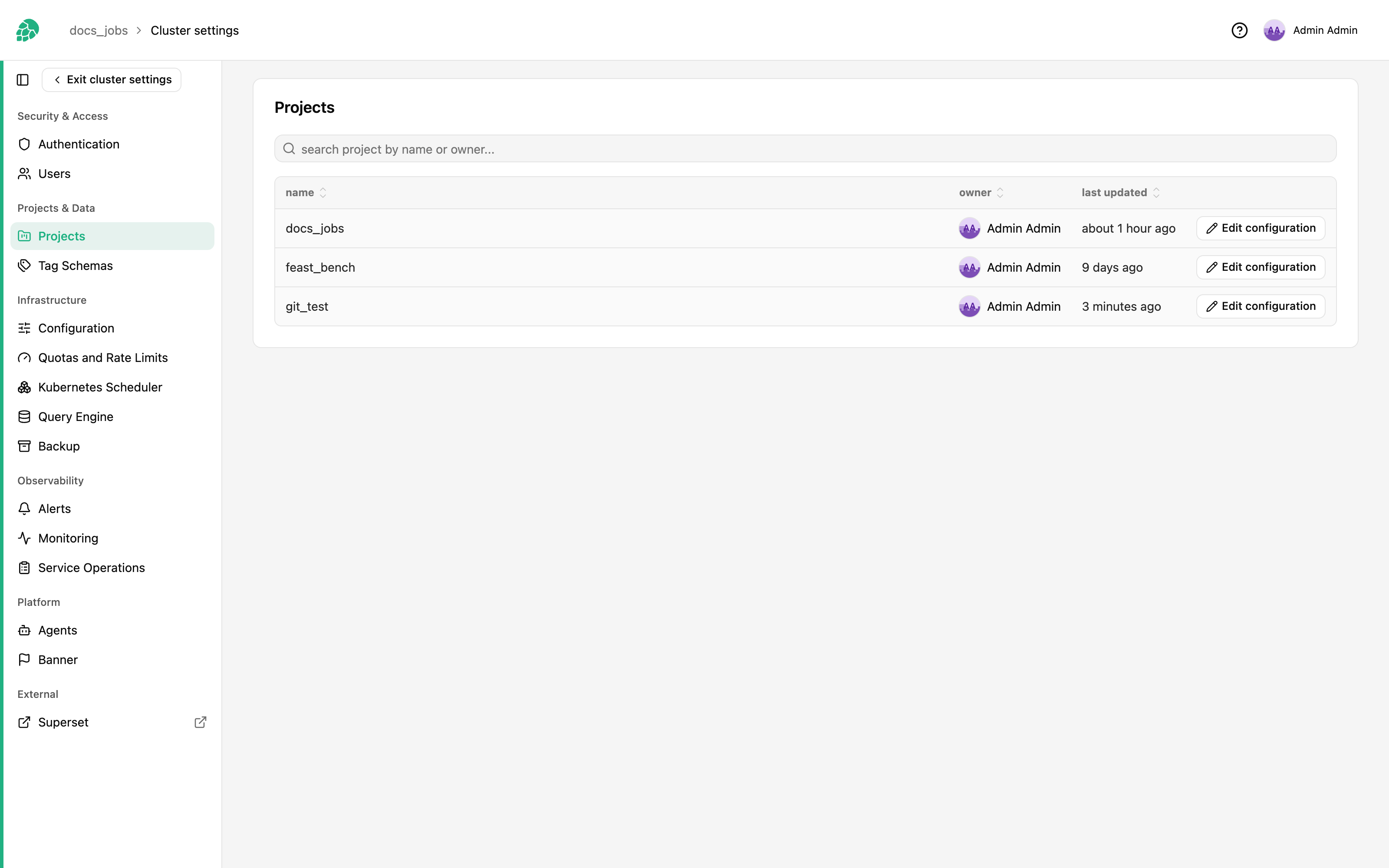Open Service Operations page

[112, 568]
